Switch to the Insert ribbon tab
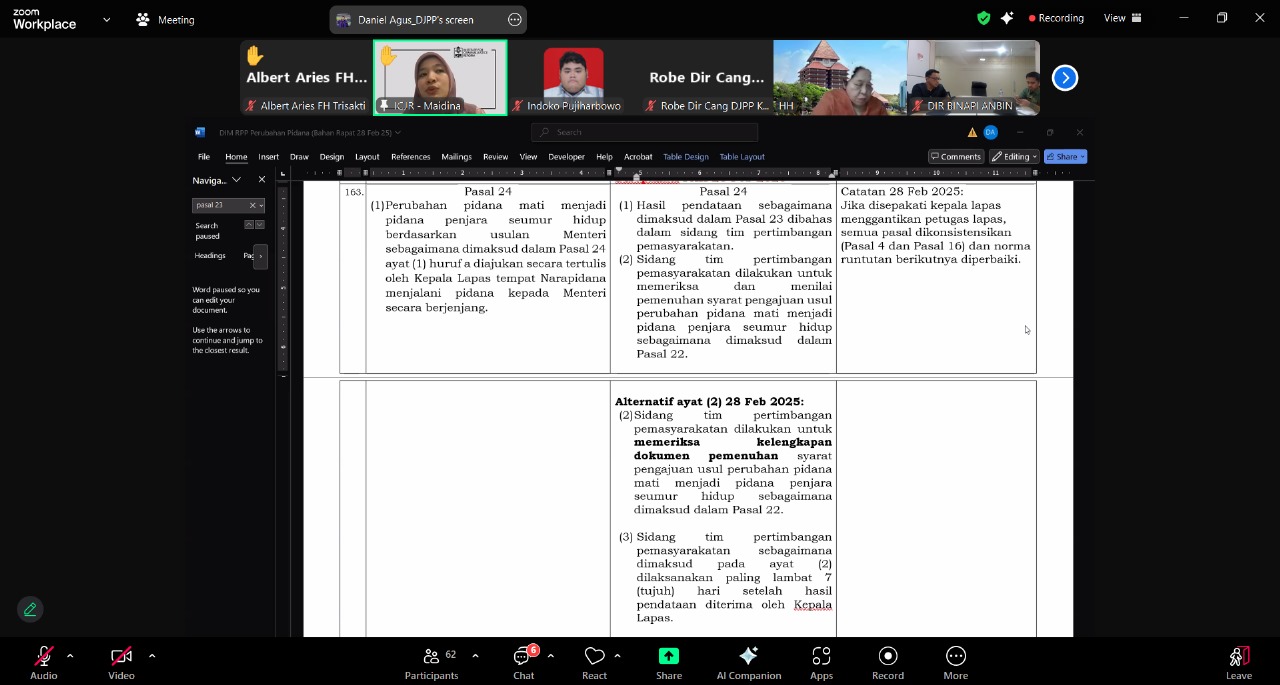The width and height of the screenshot is (1280, 685). point(268,157)
